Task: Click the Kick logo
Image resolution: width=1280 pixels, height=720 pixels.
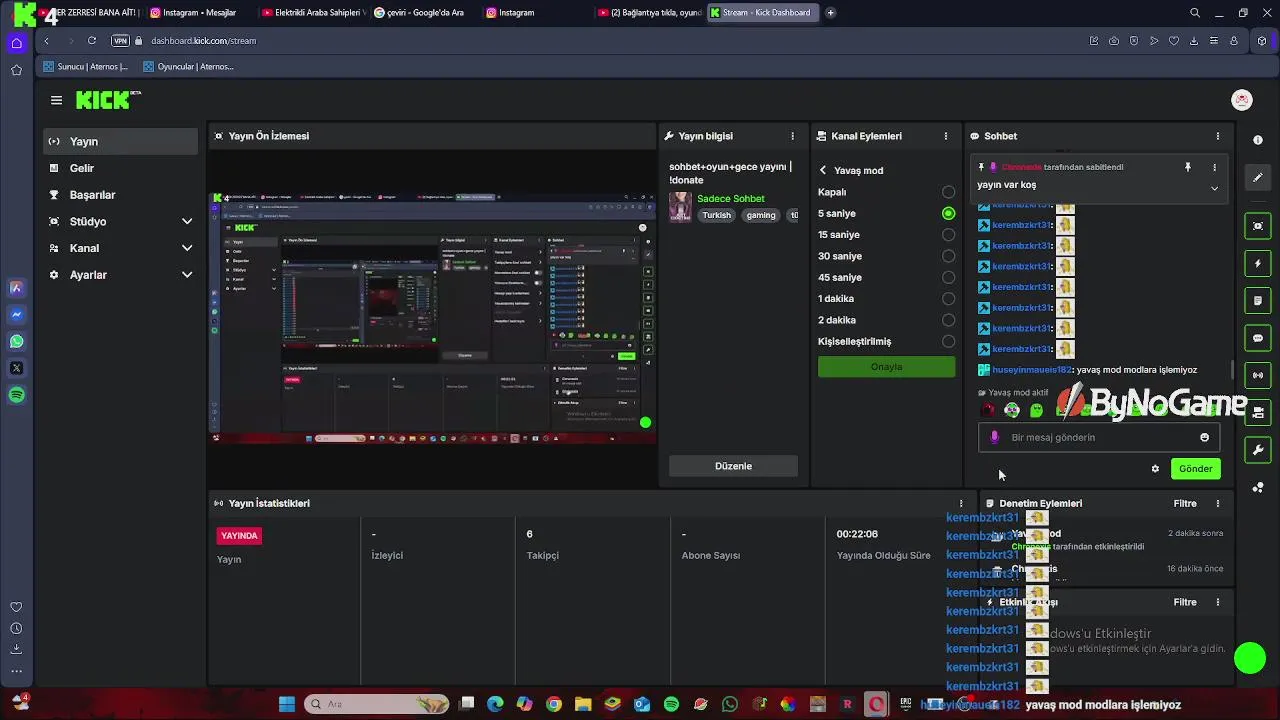Action: point(107,100)
